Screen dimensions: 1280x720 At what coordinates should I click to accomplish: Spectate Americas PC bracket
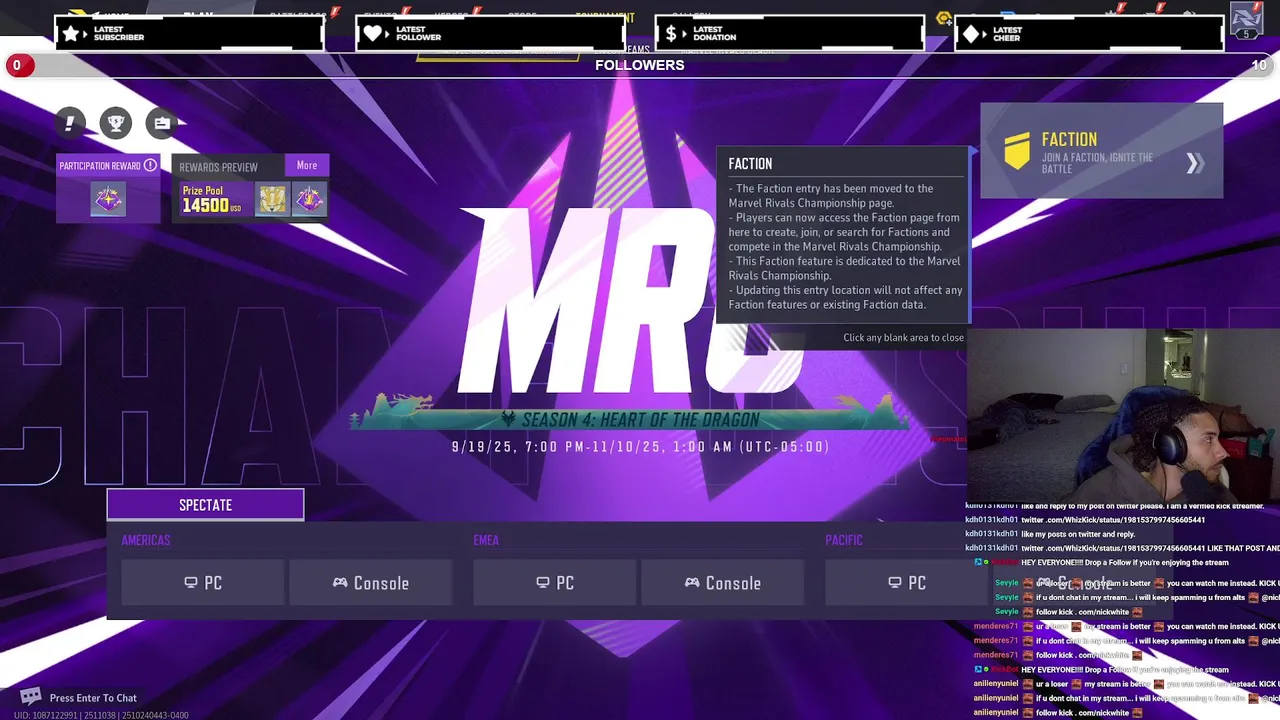click(204, 583)
